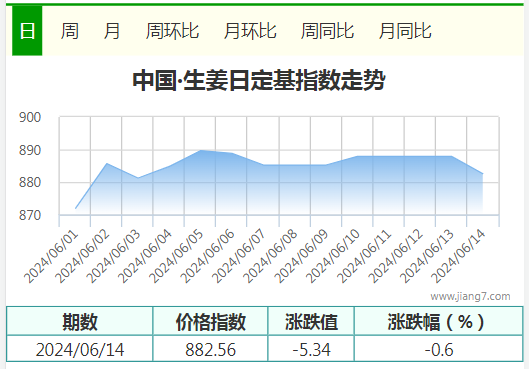The height and width of the screenshot is (369, 529).
Task: Click the 2024/06/02 data point on the line
Action: [107, 164]
